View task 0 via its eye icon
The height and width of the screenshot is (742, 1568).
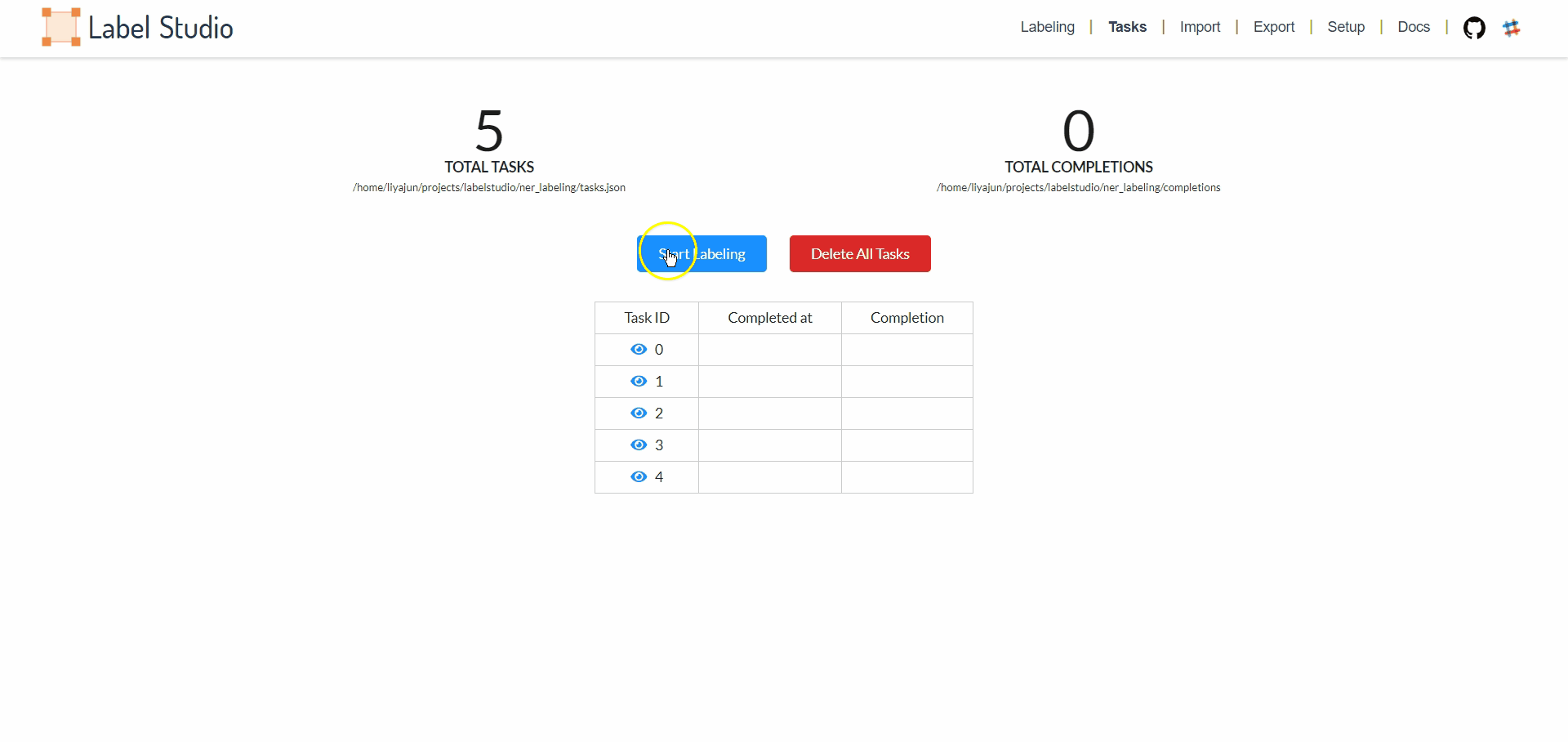(639, 350)
